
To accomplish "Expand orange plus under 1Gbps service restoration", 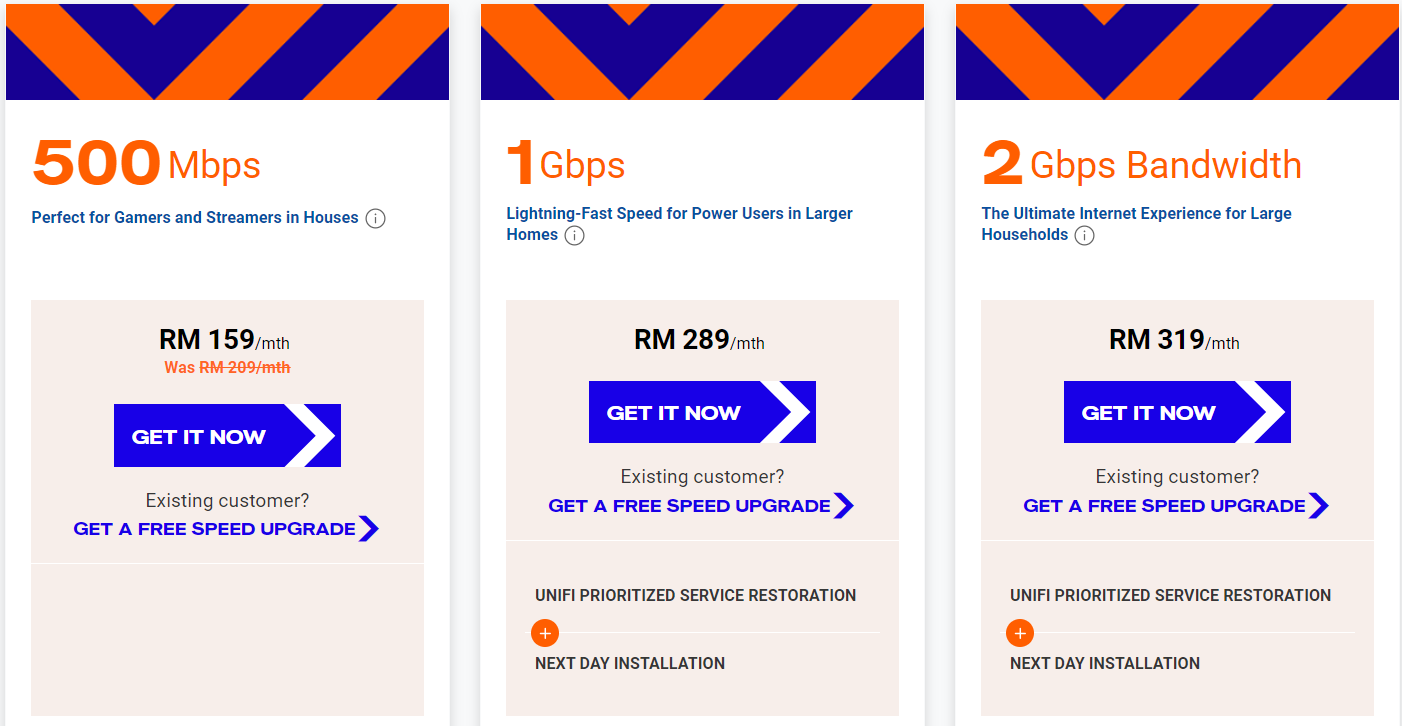I will click(545, 633).
